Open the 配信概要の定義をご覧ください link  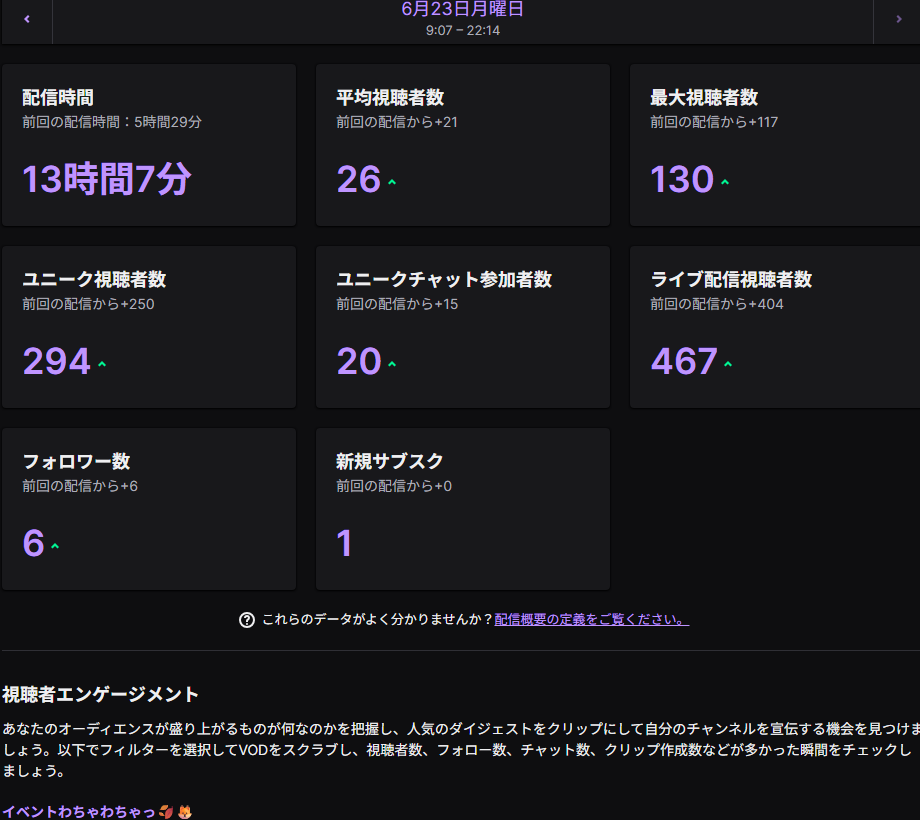(591, 619)
